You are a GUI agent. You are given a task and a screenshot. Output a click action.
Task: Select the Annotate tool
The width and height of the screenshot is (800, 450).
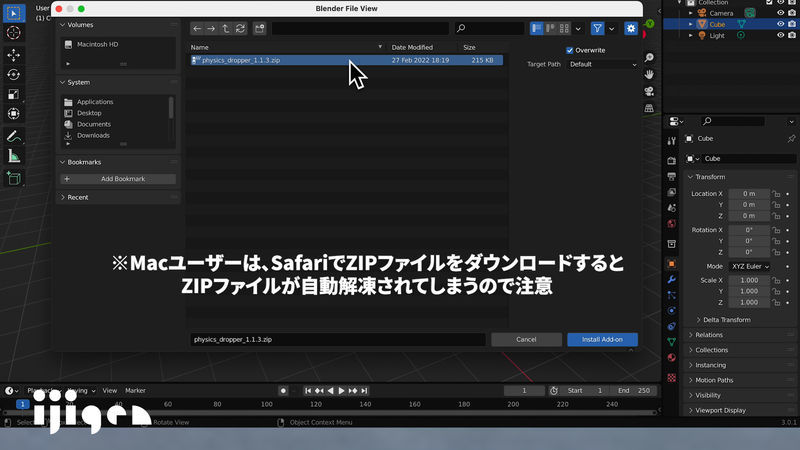pyautogui.click(x=13, y=136)
